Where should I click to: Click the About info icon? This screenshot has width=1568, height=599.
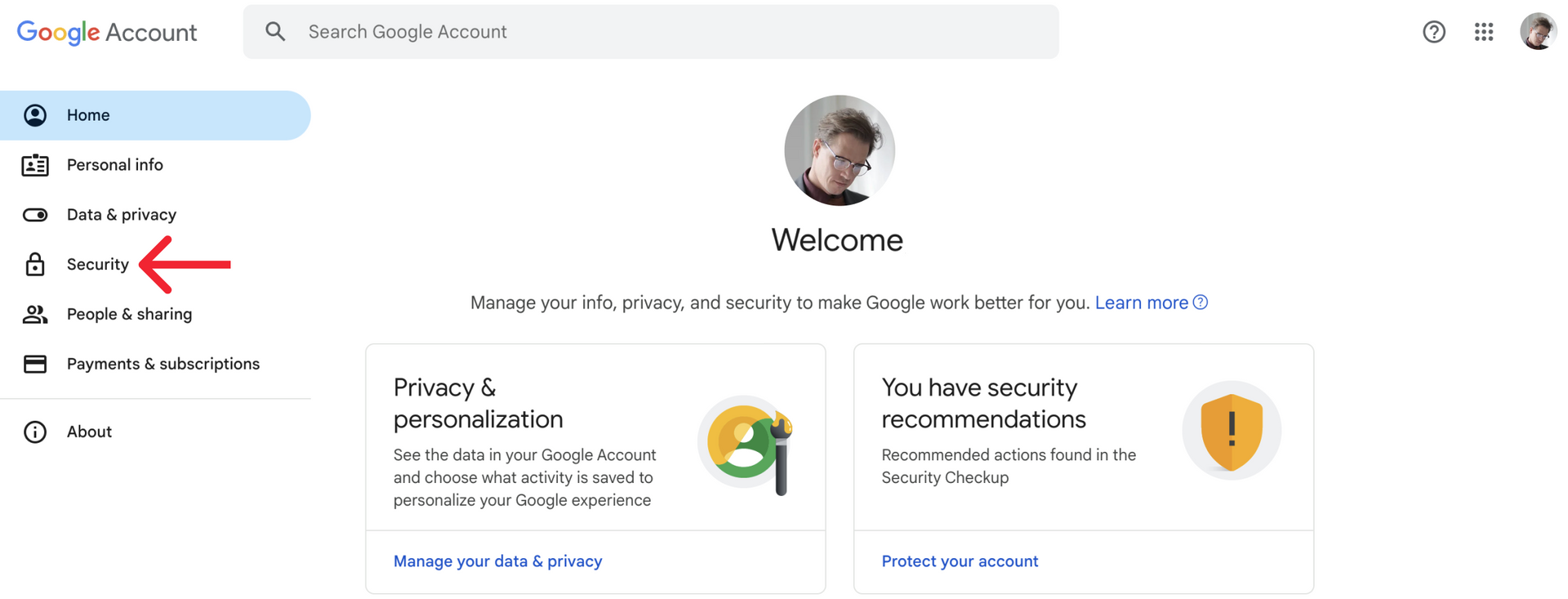click(35, 431)
